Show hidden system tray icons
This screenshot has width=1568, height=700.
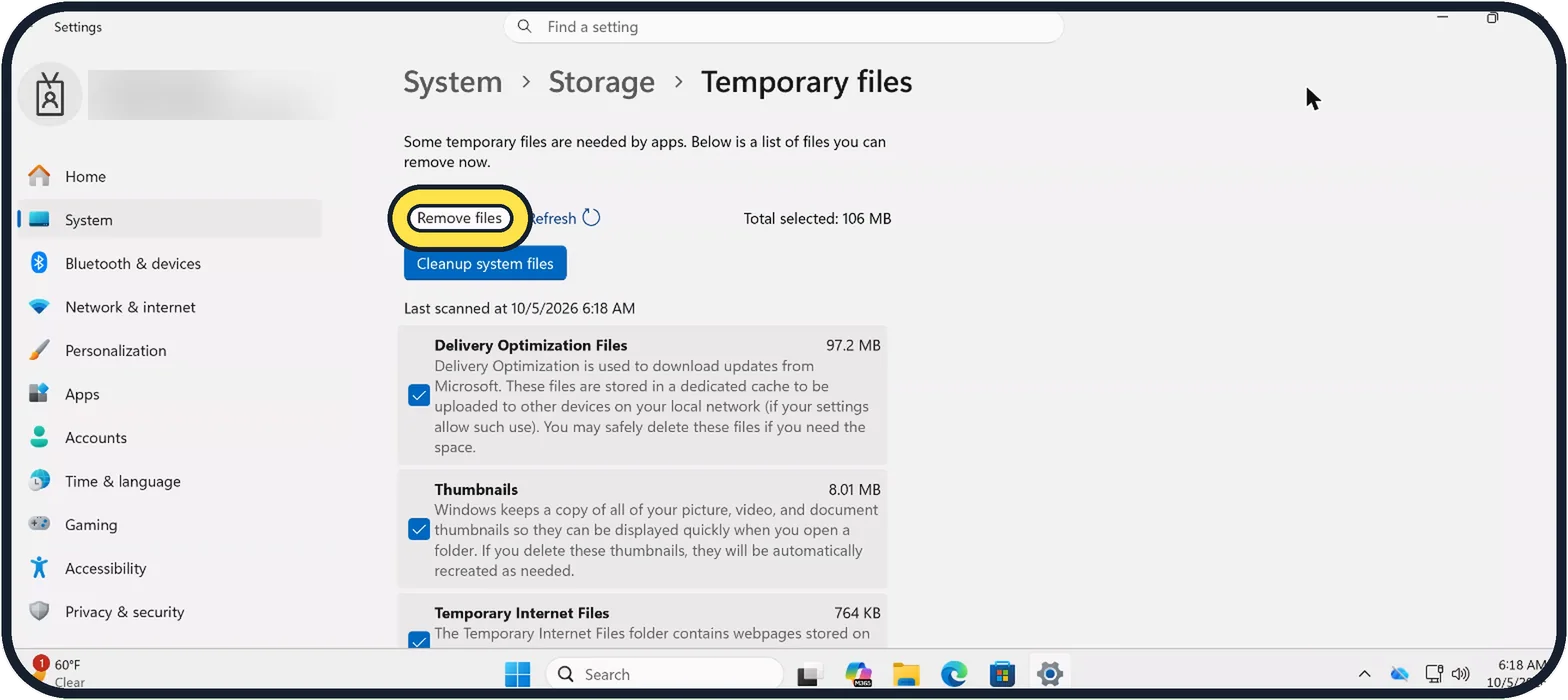1364,674
